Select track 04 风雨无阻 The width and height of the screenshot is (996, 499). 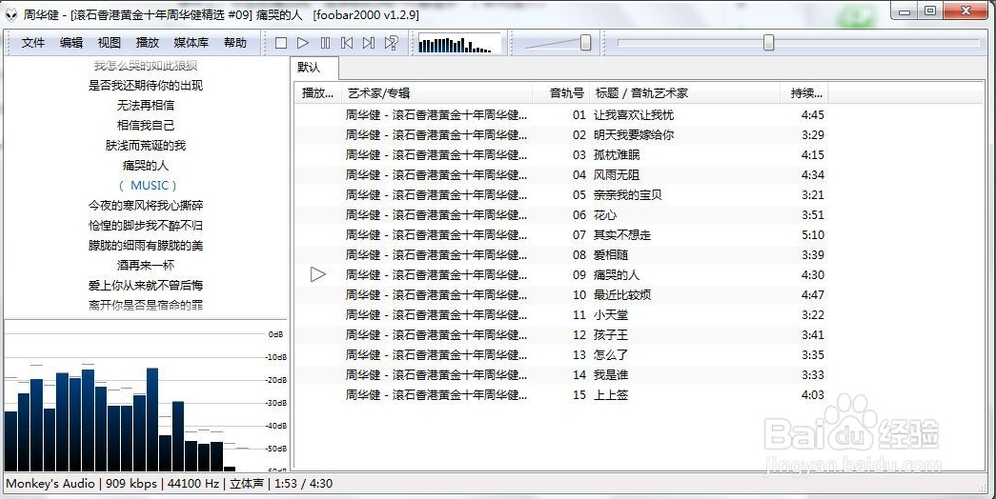(x=562, y=175)
